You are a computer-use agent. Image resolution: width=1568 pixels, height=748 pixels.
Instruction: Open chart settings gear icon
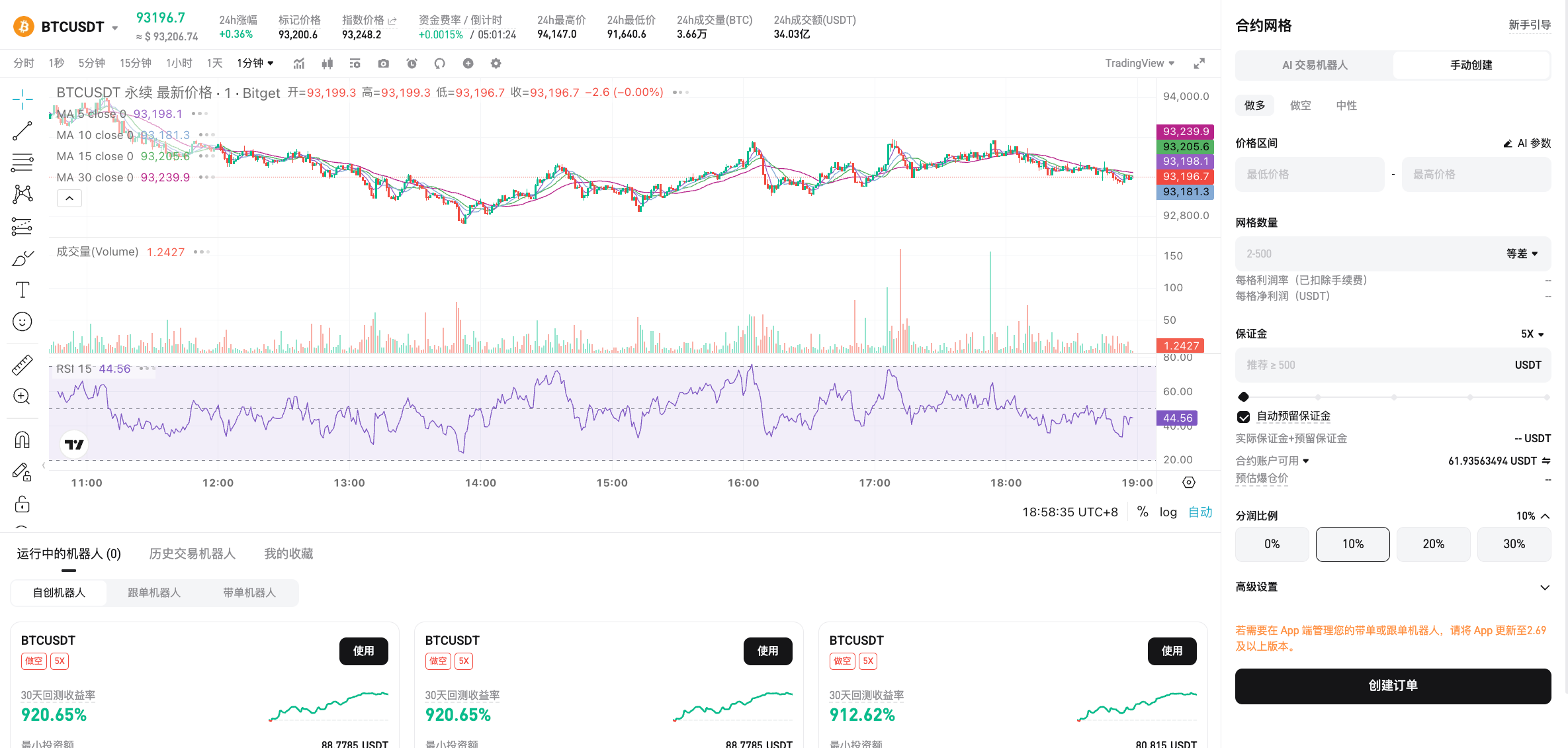(x=496, y=64)
